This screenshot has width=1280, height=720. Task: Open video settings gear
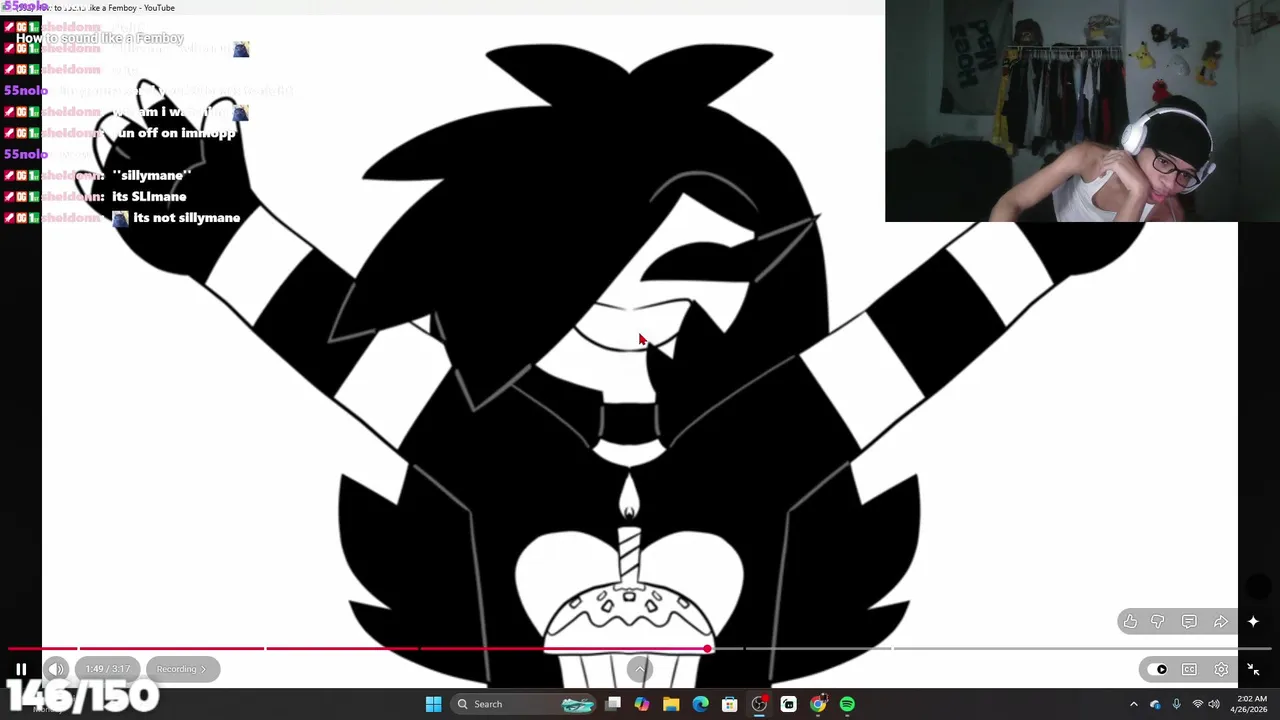point(1221,669)
